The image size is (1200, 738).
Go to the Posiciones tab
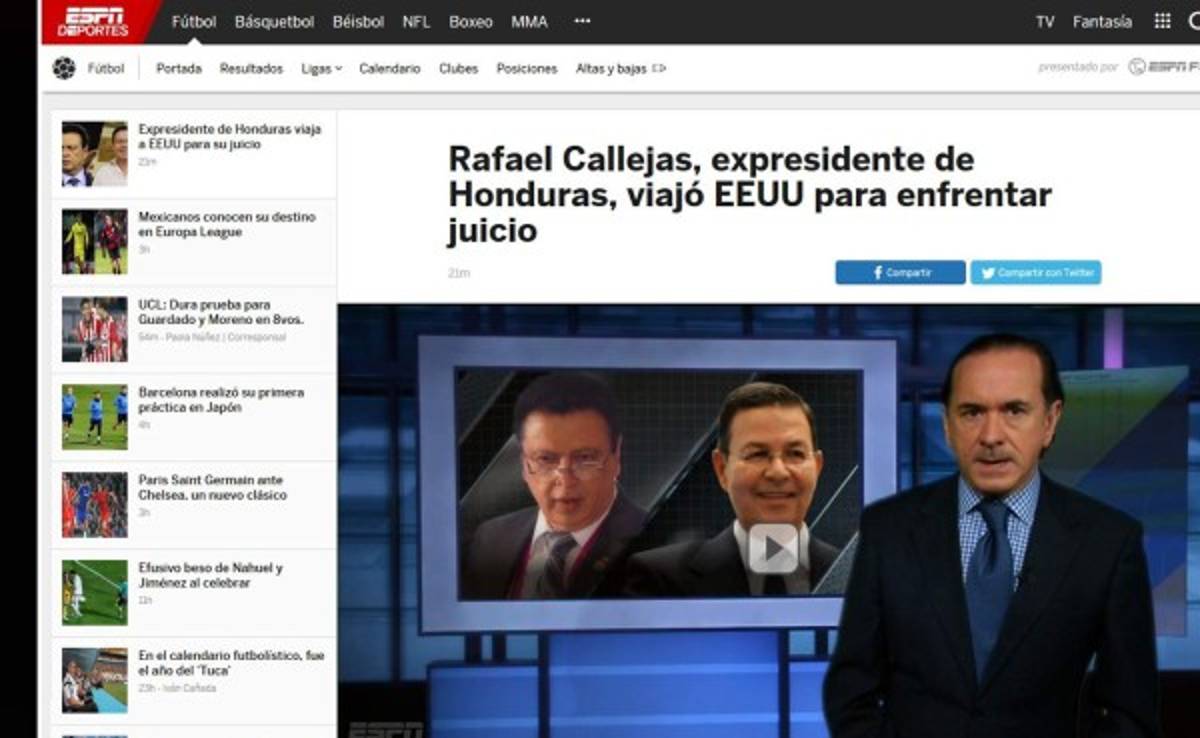point(527,69)
